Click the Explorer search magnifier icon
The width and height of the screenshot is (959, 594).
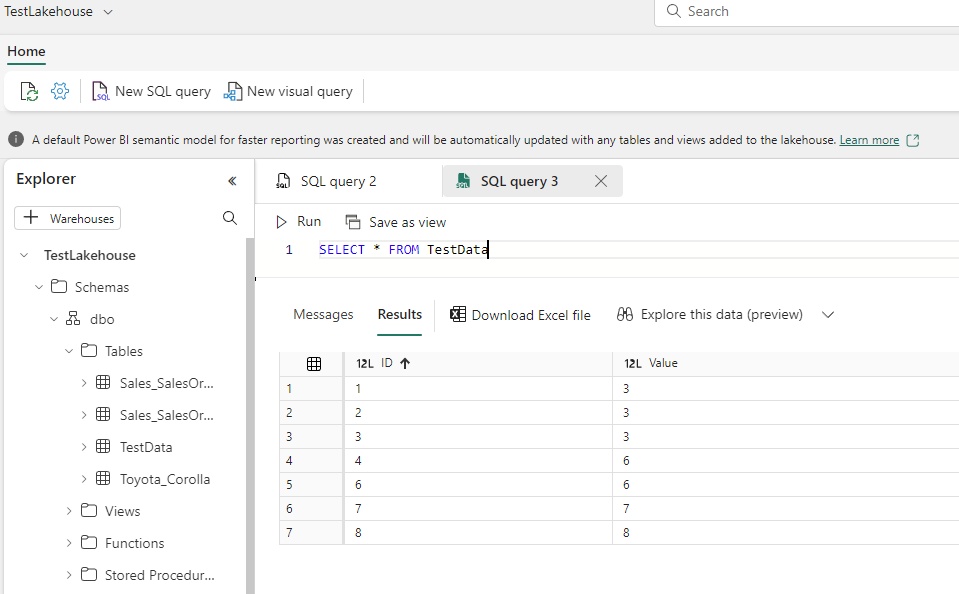point(230,218)
